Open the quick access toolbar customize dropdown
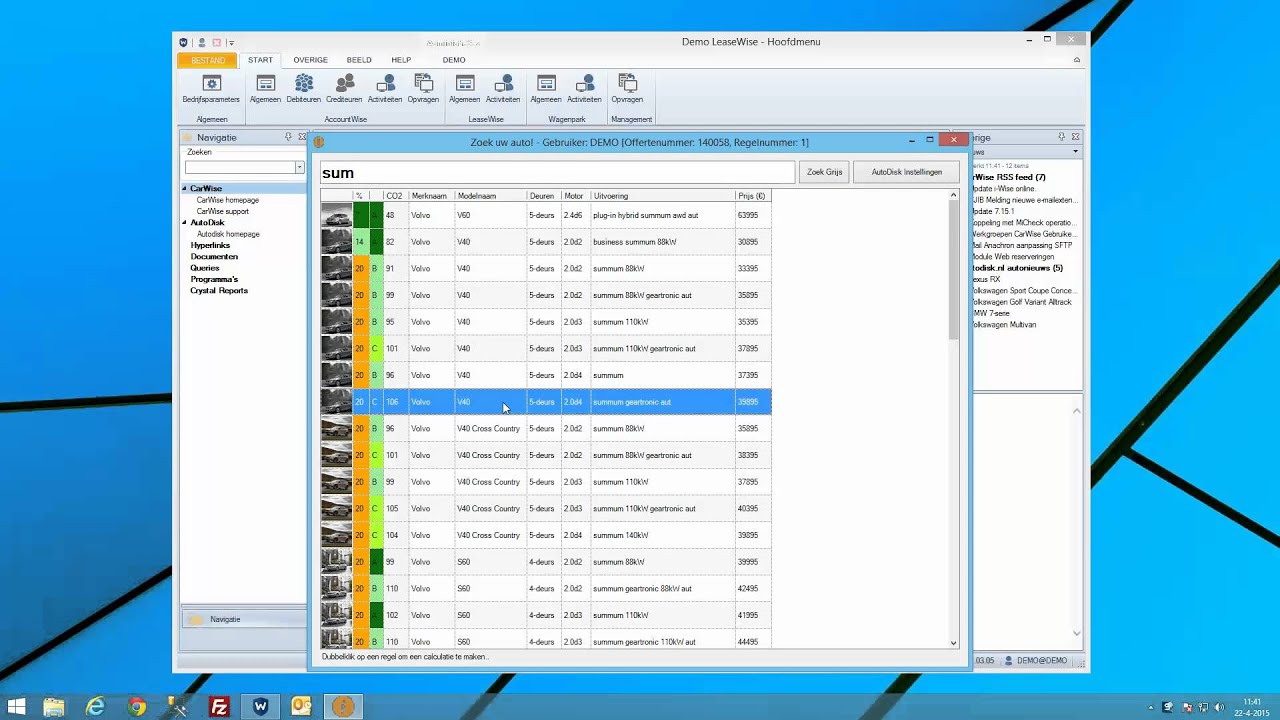1280x720 pixels. coord(231,42)
